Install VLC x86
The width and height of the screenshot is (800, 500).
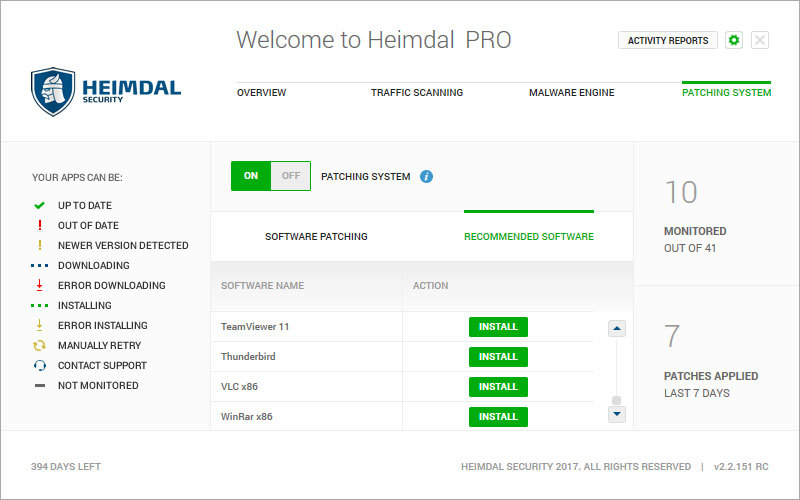[498, 387]
